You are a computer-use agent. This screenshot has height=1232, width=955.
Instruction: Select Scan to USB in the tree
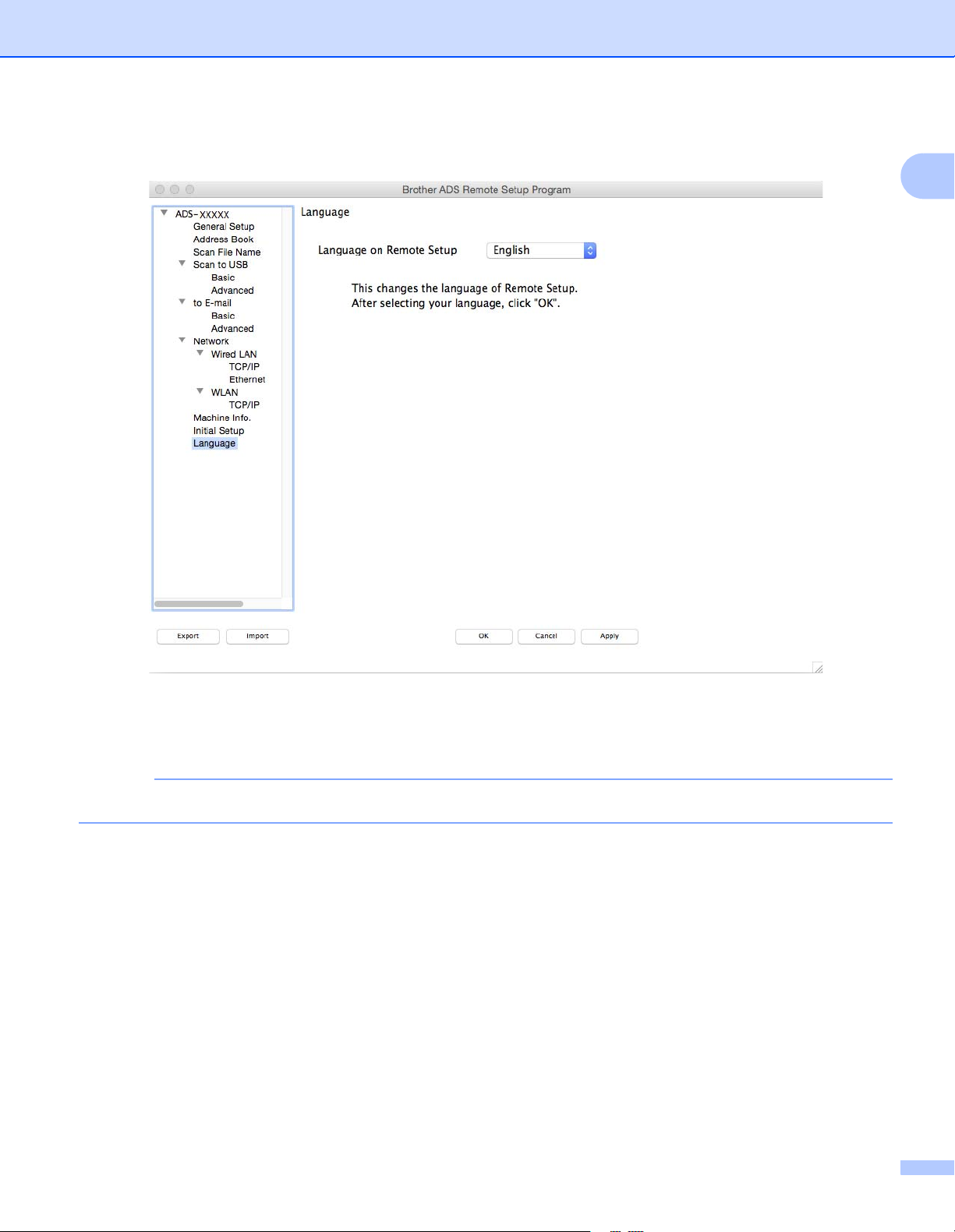point(221,265)
